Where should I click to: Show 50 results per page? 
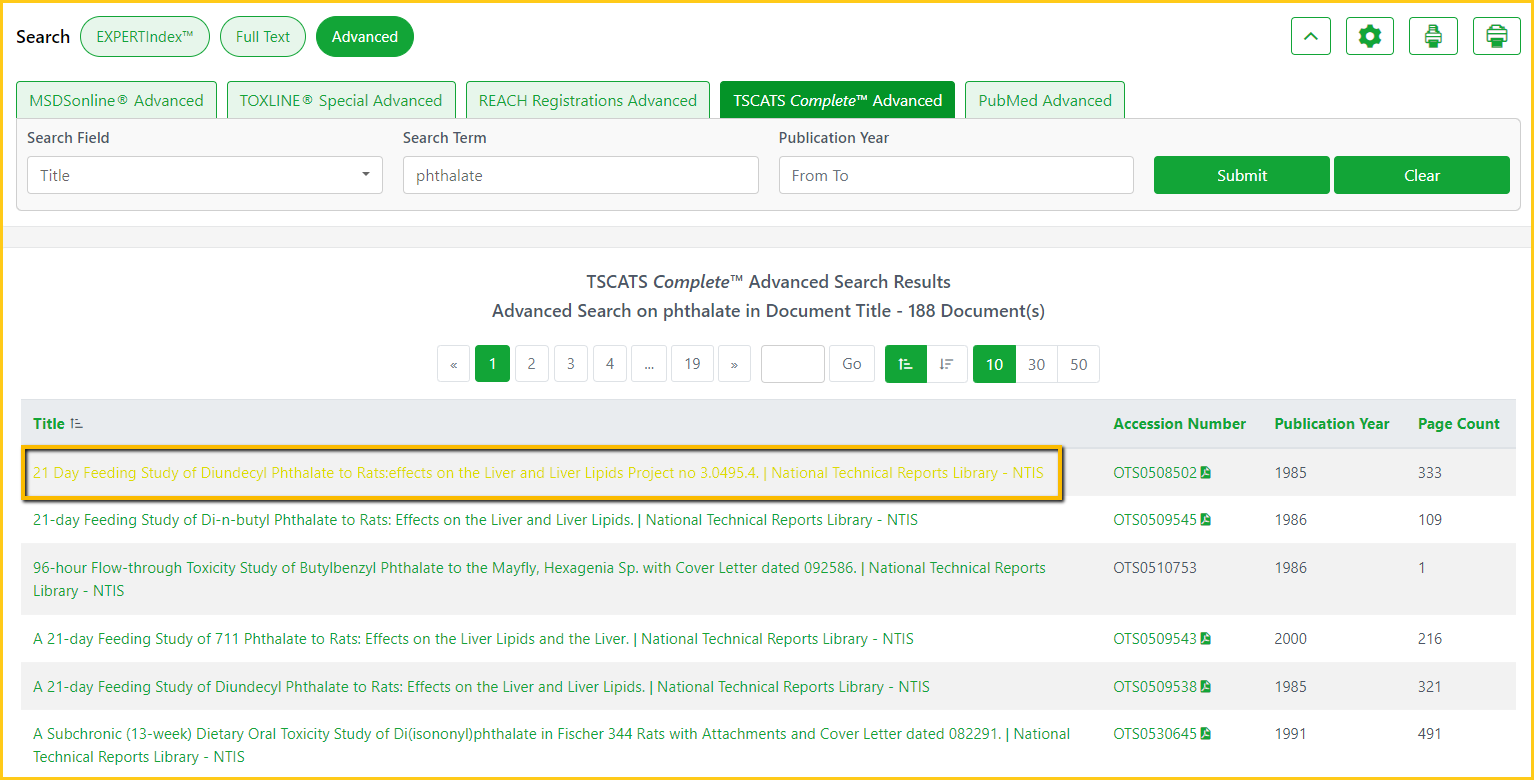click(x=1078, y=364)
